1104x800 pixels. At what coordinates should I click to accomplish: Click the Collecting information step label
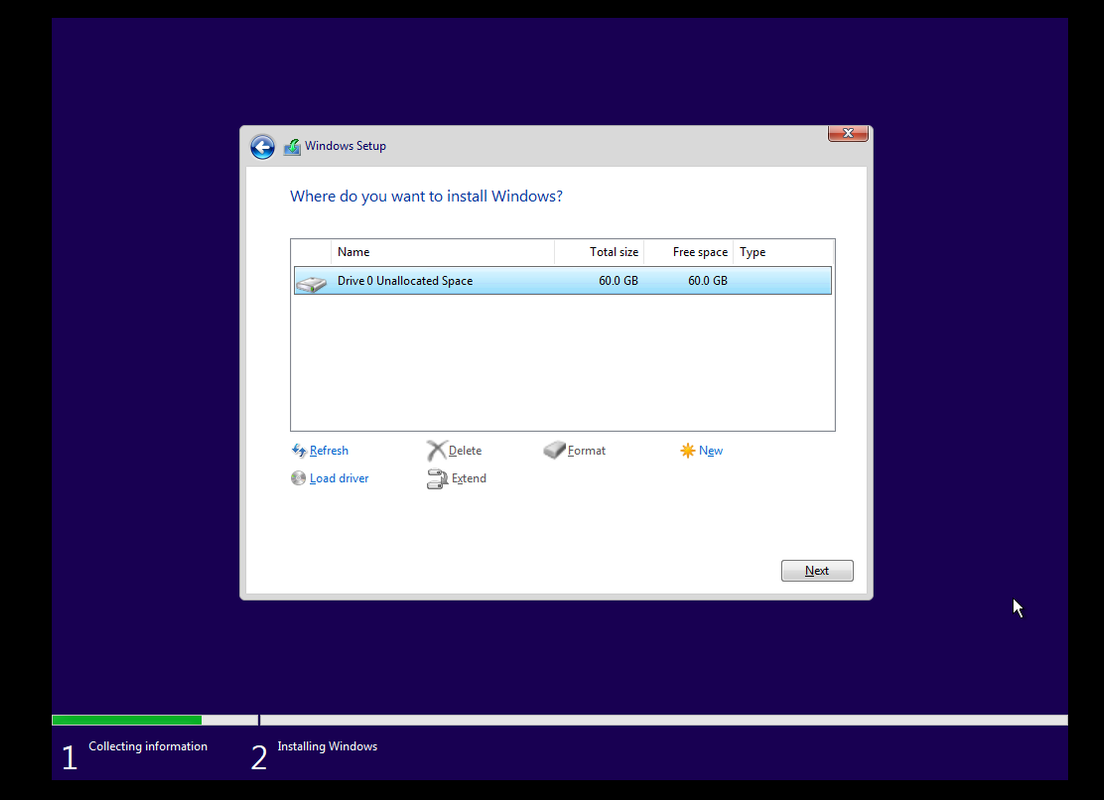[x=148, y=746]
